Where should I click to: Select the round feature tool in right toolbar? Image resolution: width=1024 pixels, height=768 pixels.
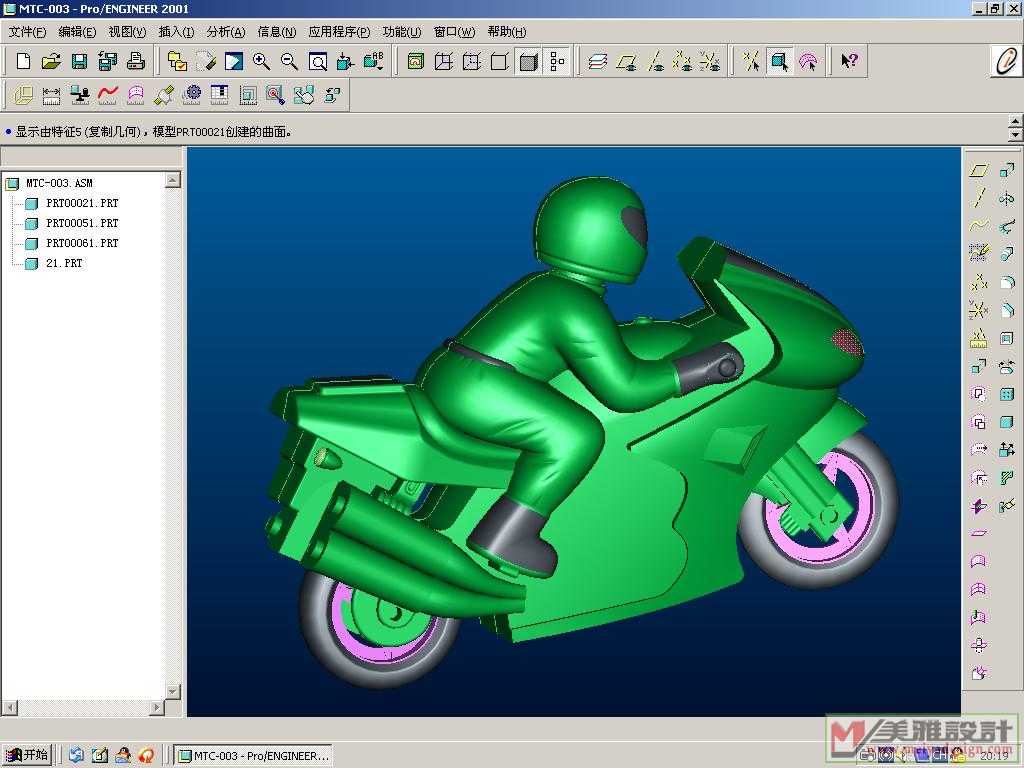click(1007, 282)
